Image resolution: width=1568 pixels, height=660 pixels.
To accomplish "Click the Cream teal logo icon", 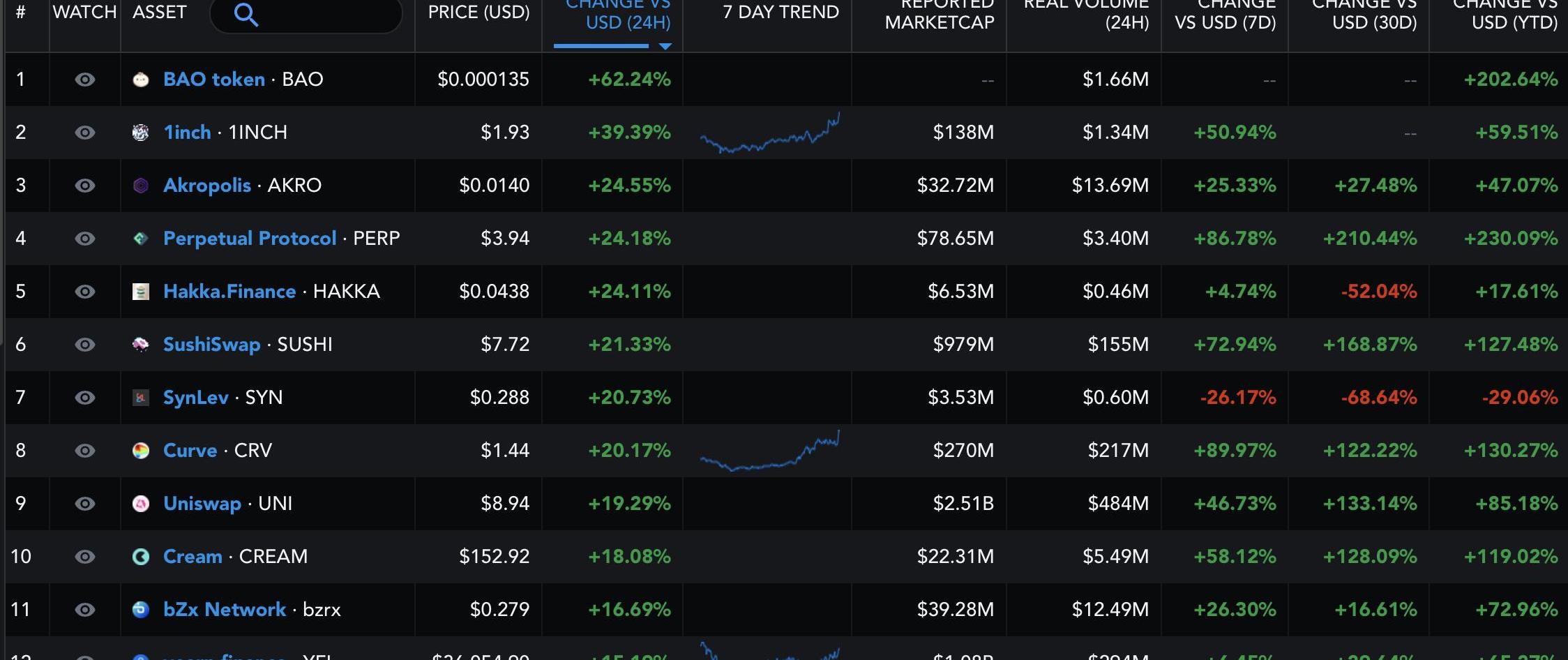I will click(x=141, y=557).
